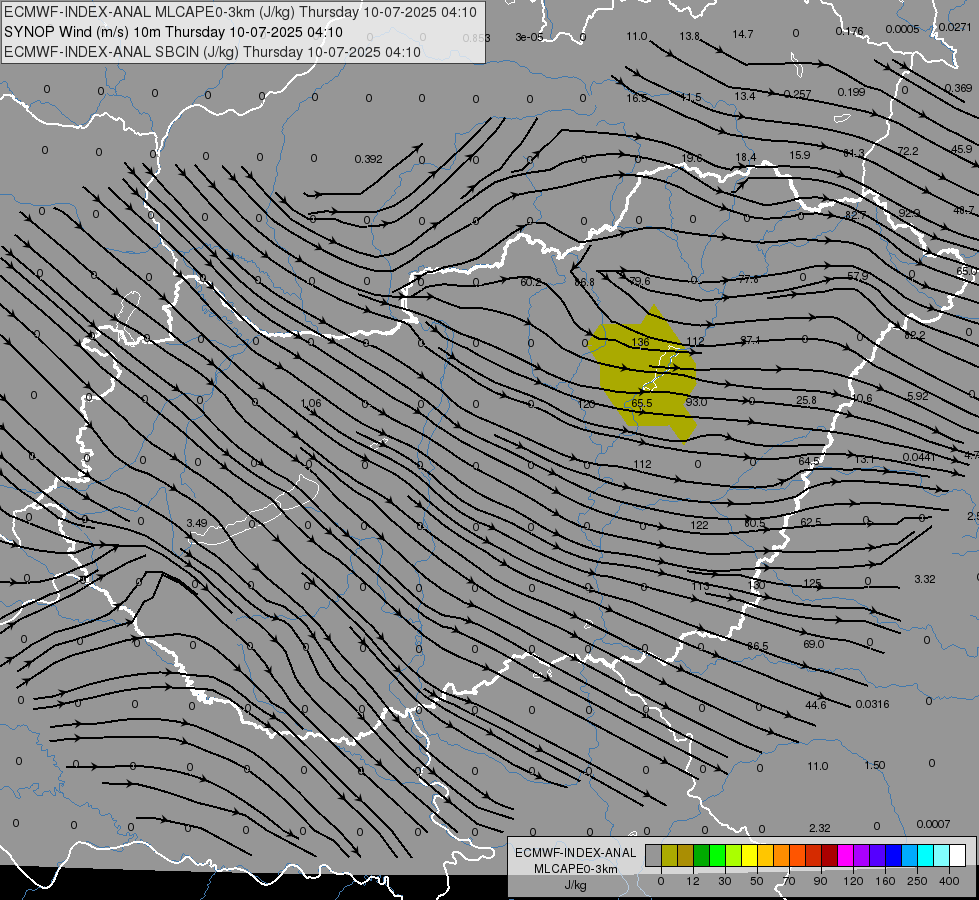
Task: Click the map value '62.5'
Action: [x=810, y=522]
